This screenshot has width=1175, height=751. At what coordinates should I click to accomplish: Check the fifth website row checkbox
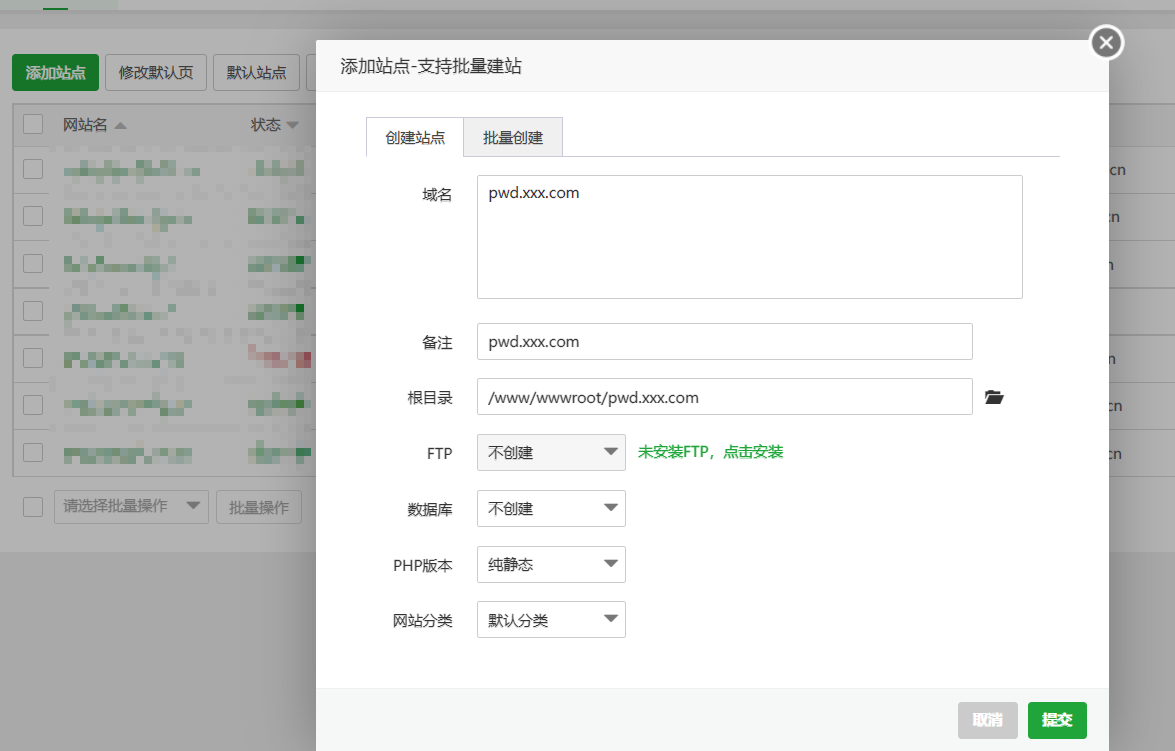point(33,358)
